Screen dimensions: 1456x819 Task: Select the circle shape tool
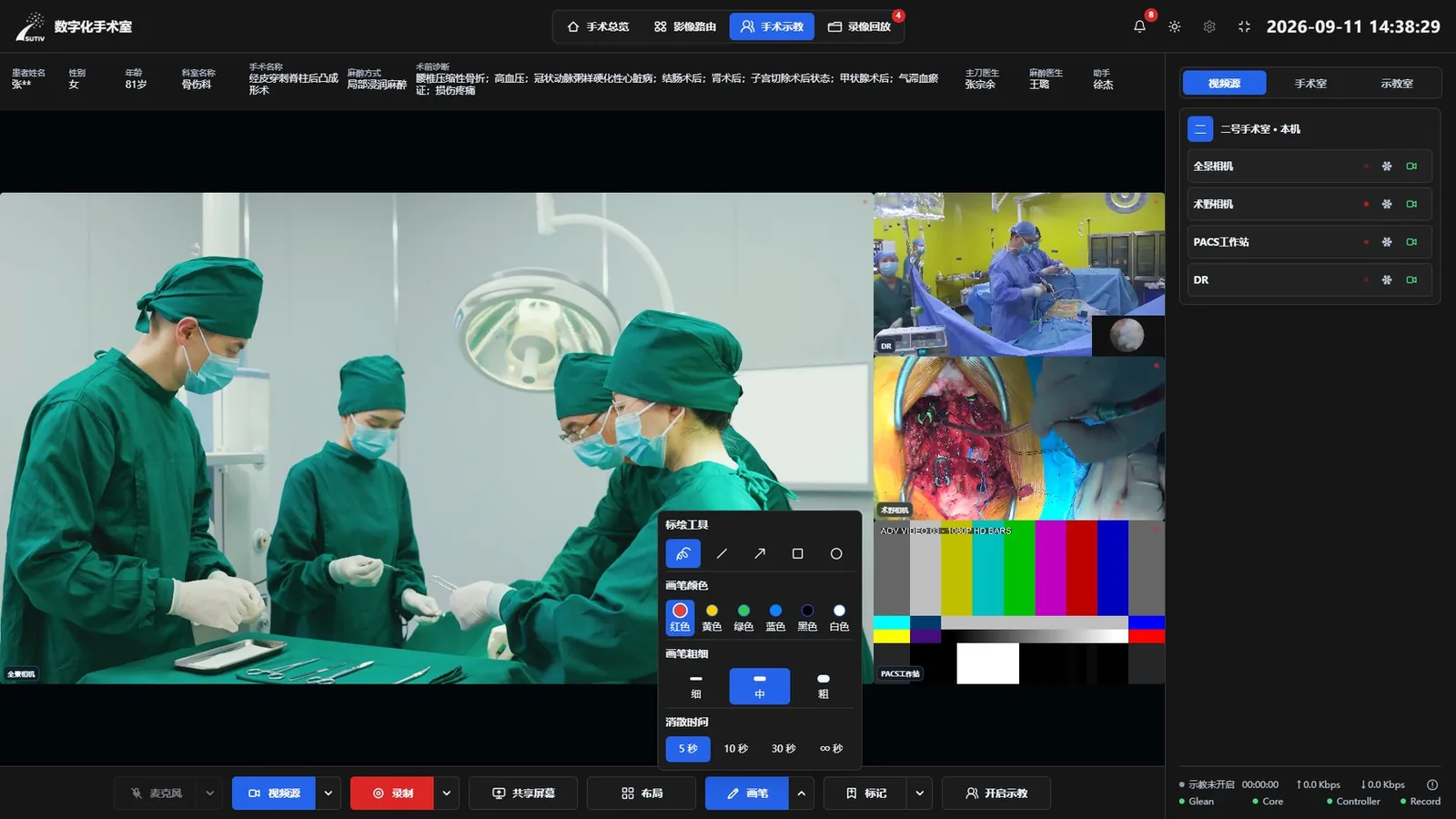coord(836,553)
